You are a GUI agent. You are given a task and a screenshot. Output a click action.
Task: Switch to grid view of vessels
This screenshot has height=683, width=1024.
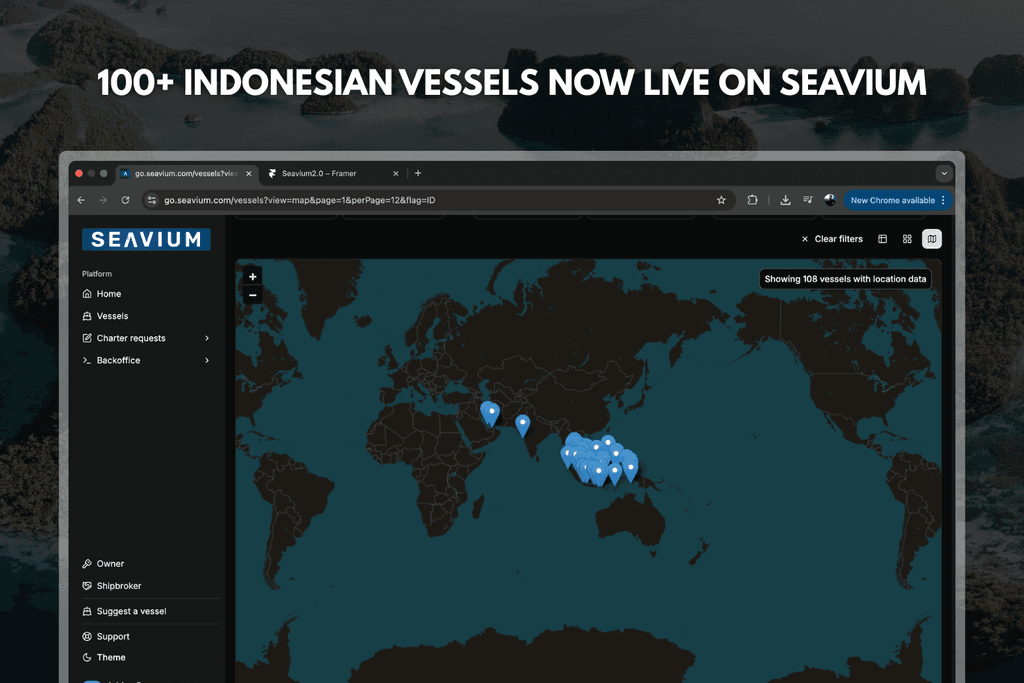(906, 239)
